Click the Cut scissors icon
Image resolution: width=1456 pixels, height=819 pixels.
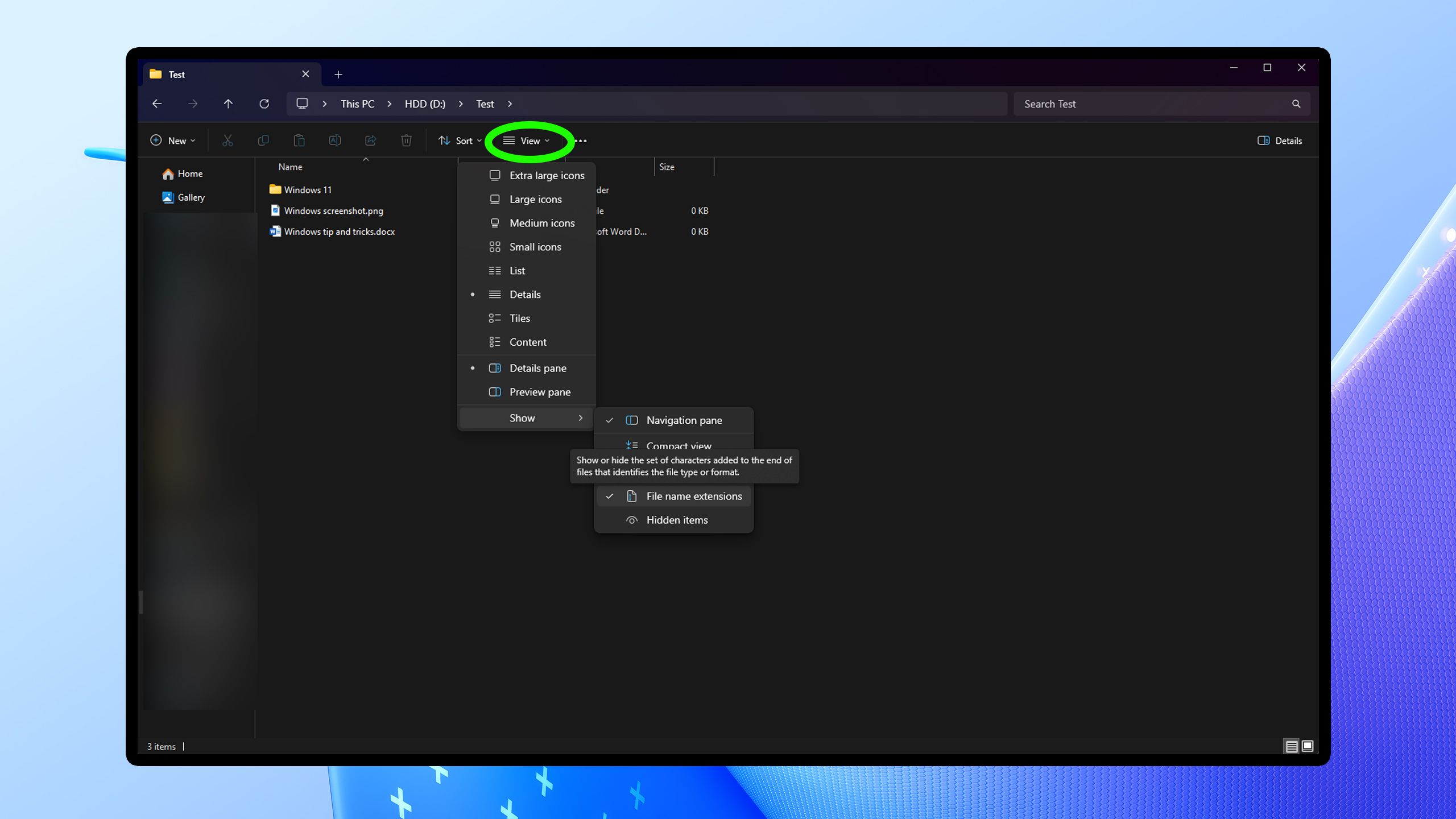coord(227,140)
